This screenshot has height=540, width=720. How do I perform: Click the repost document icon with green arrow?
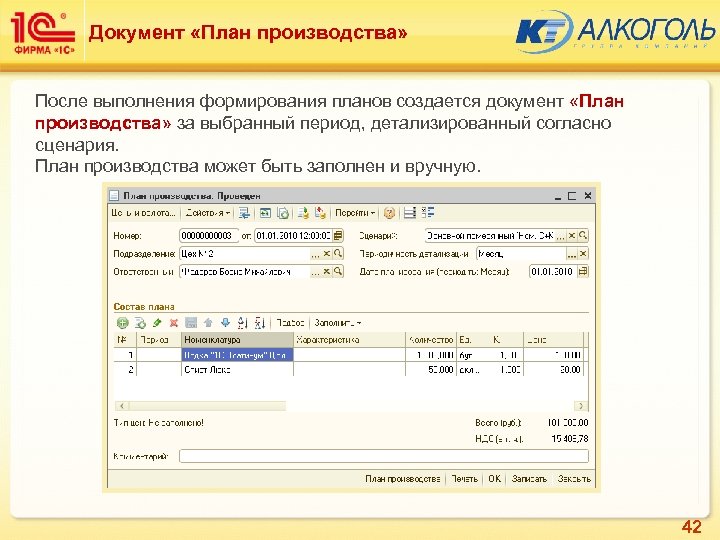pos(283,213)
